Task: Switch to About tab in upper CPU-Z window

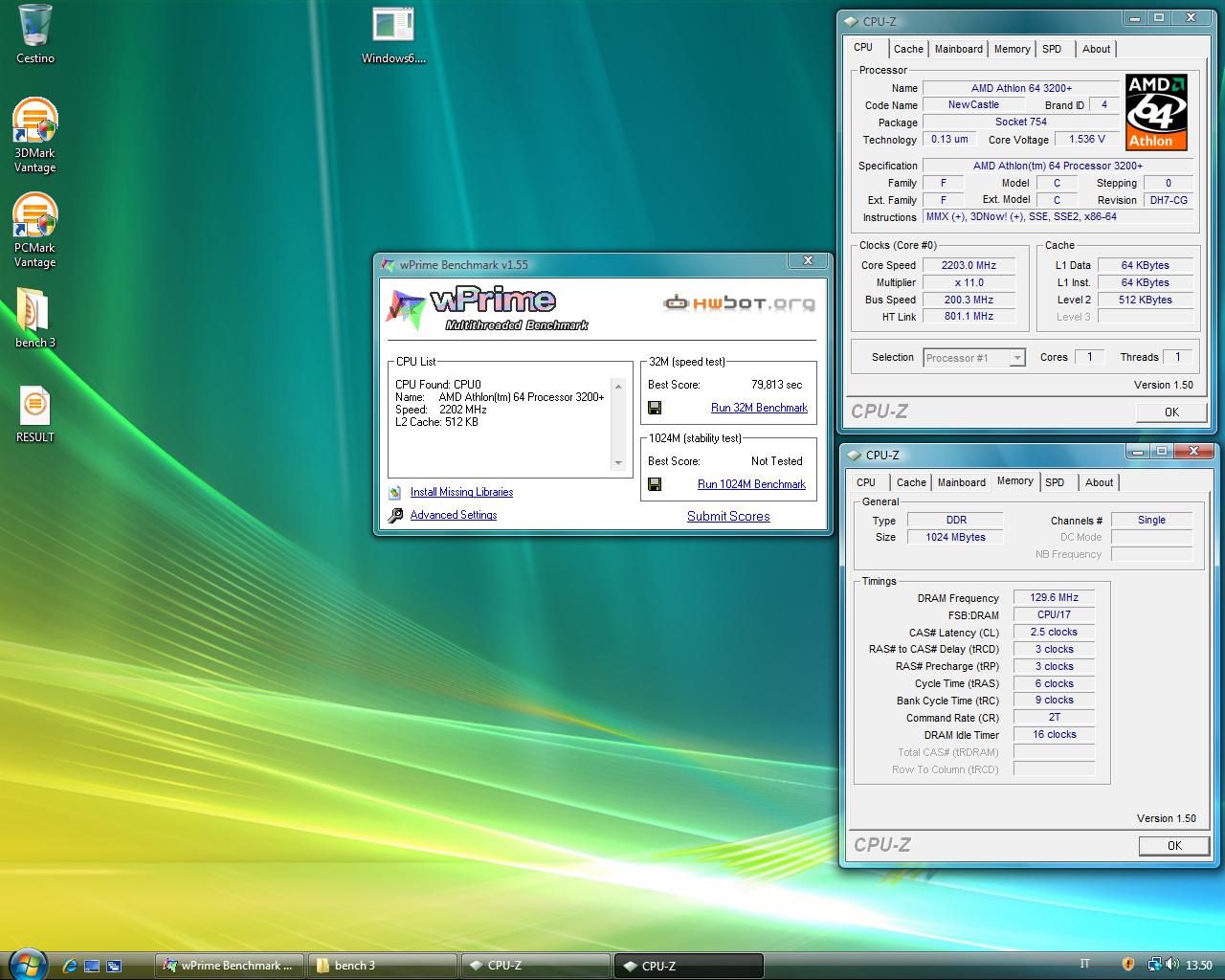Action: tap(1096, 49)
